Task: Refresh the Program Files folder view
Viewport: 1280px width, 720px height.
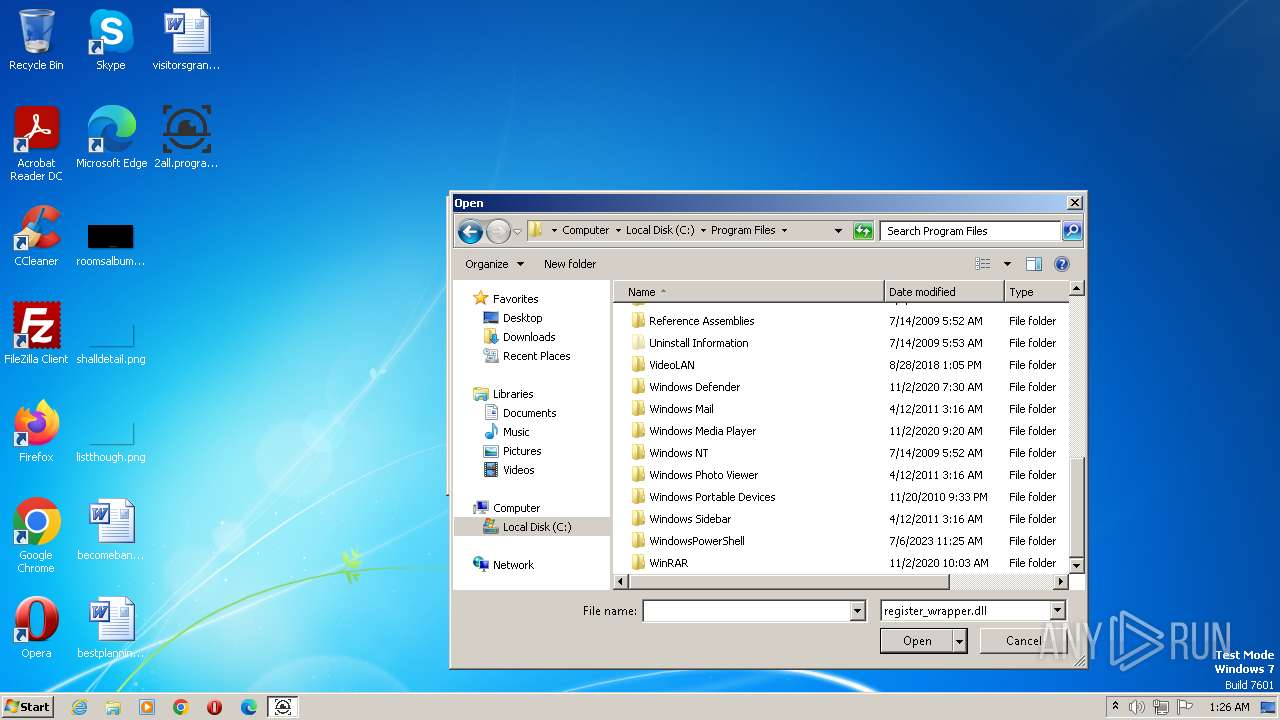Action: [x=863, y=231]
